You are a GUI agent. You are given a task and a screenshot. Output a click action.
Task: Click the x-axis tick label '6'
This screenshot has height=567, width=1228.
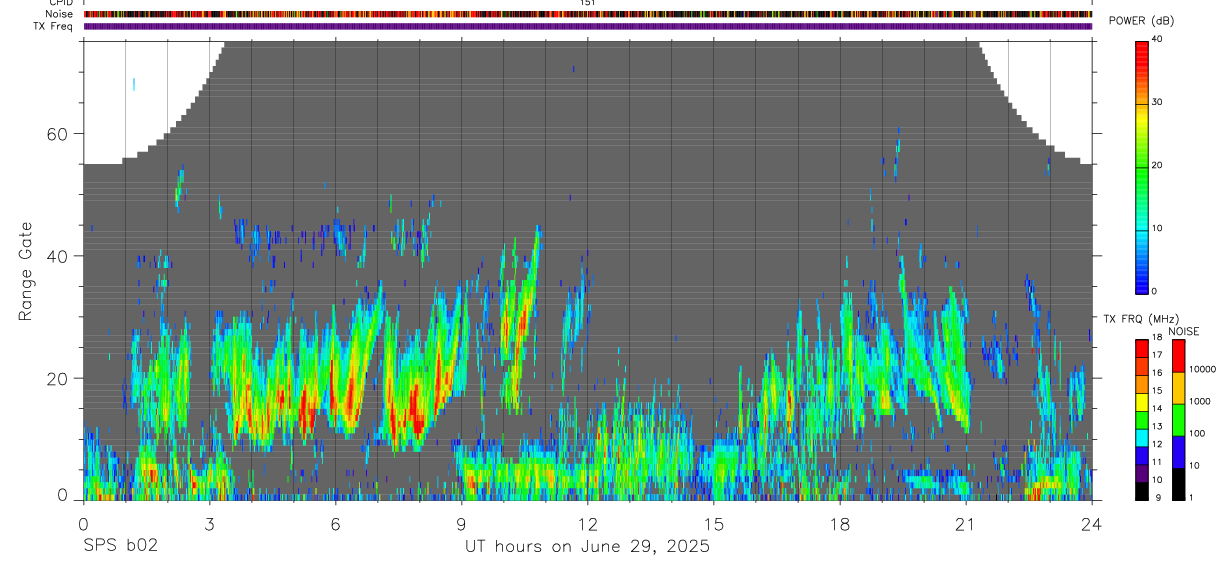(335, 523)
